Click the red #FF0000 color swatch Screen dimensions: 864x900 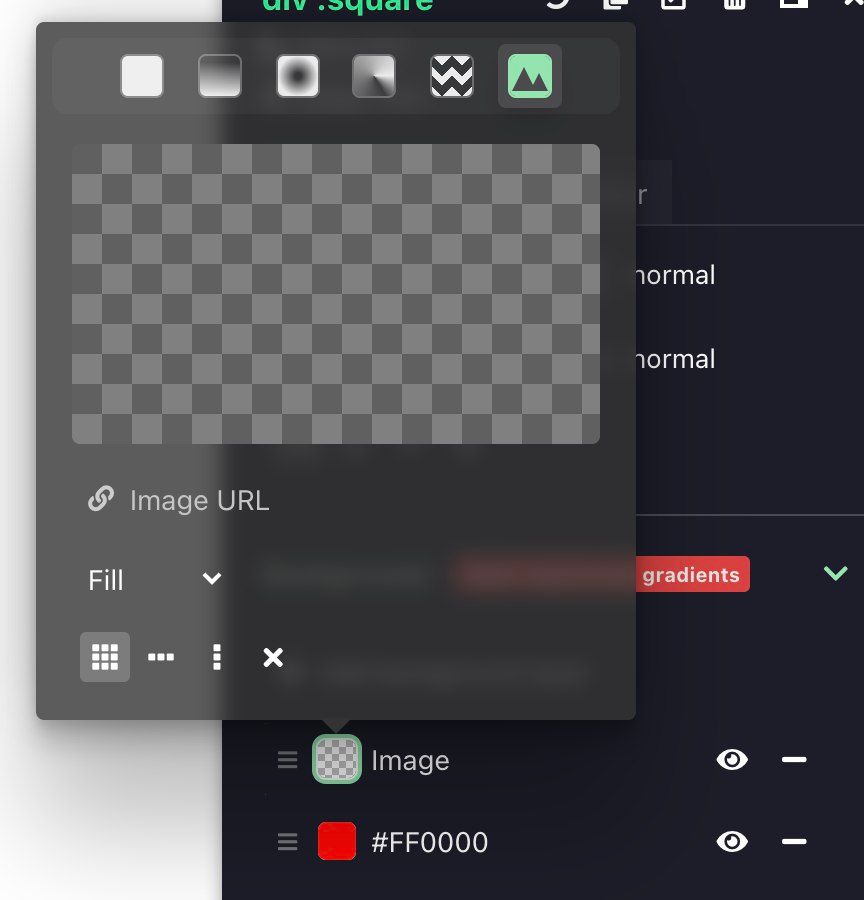tap(337, 841)
